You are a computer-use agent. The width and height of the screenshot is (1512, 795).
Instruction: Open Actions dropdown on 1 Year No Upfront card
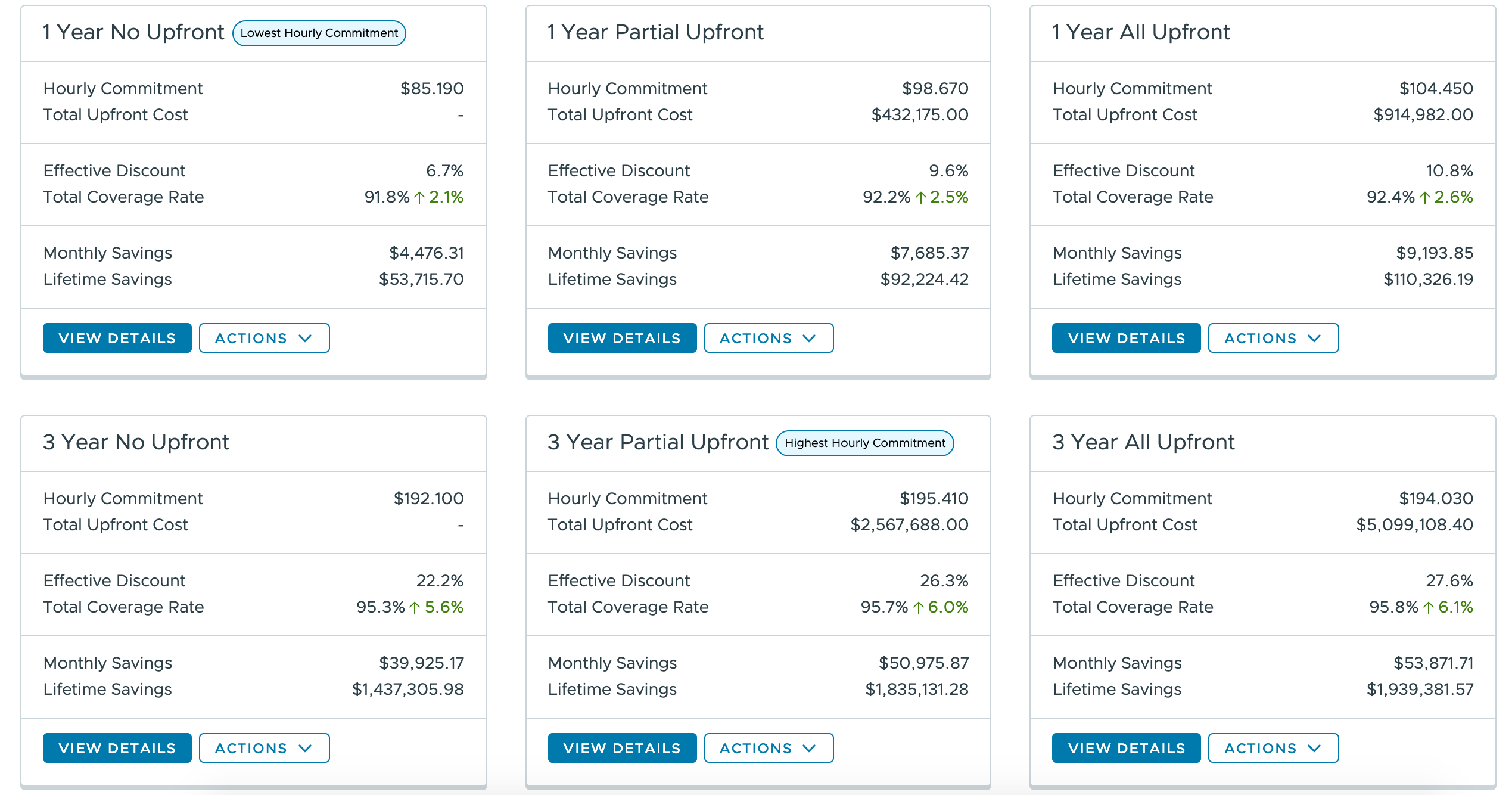click(263, 338)
